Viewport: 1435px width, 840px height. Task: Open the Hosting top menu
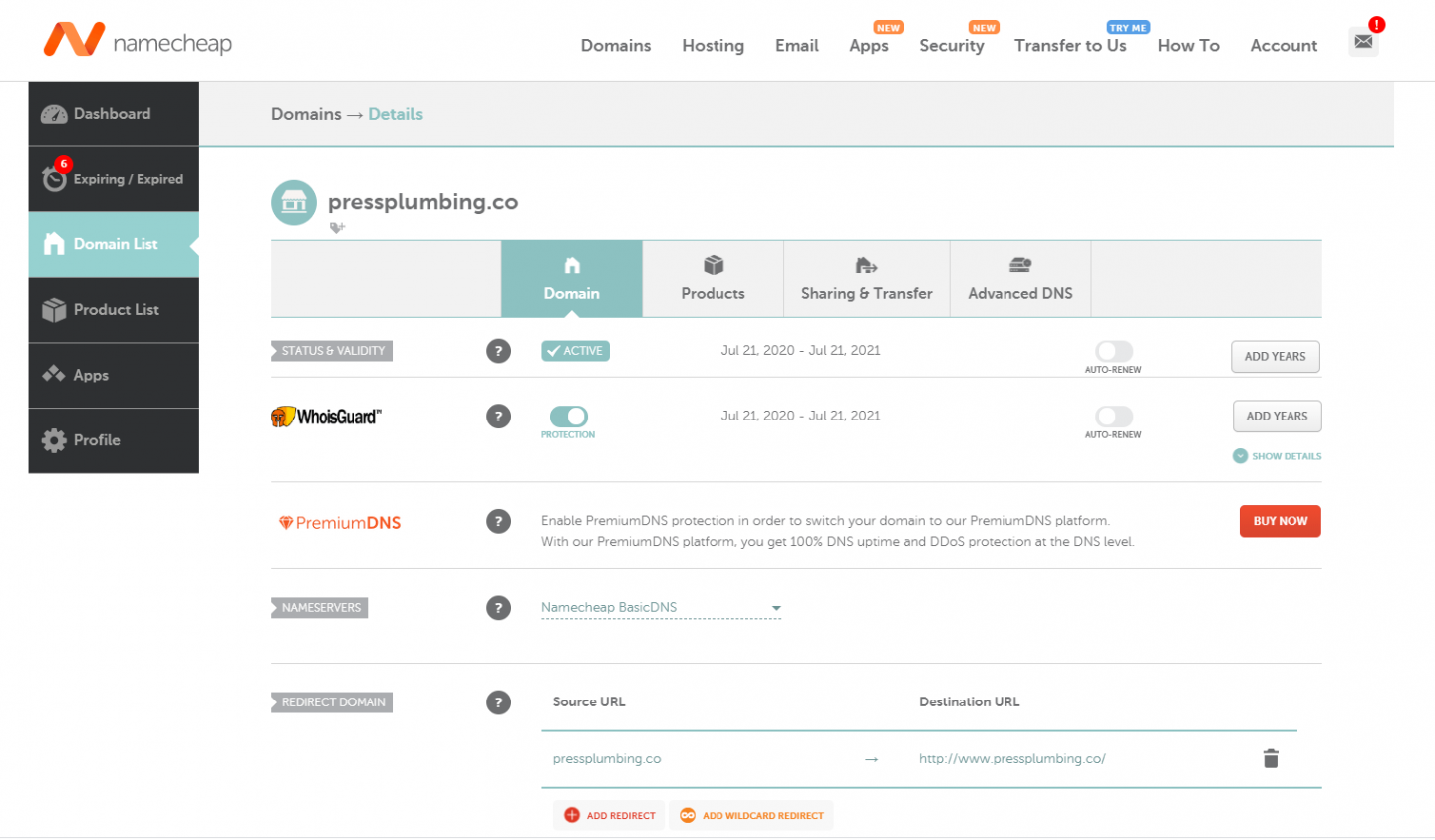click(714, 45)
